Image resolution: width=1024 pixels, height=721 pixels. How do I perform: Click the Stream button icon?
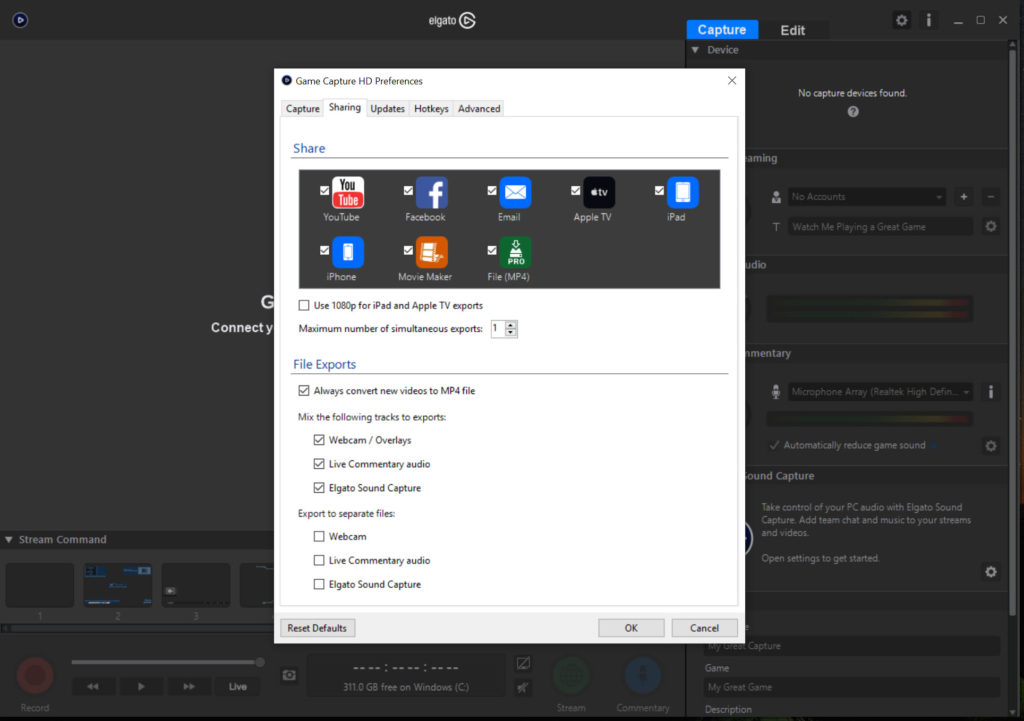571,675
